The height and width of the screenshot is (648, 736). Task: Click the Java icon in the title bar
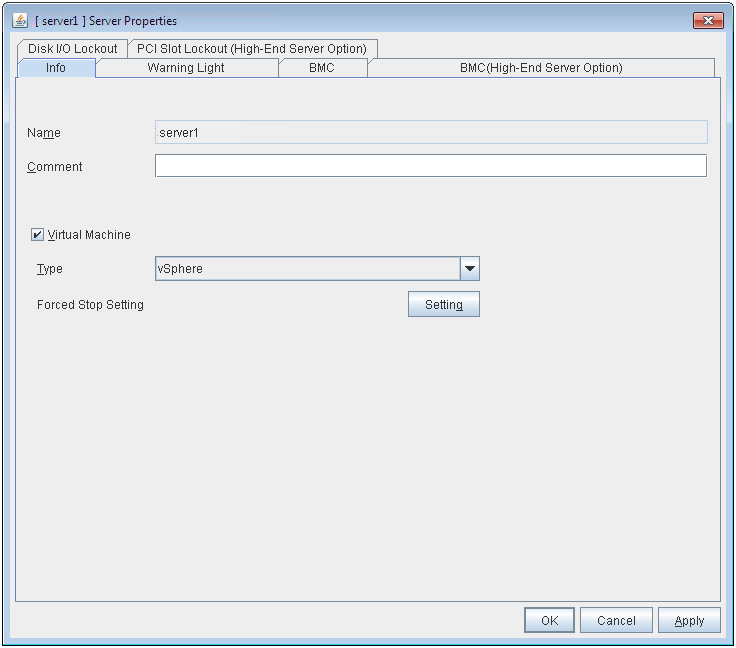(20, 20)
